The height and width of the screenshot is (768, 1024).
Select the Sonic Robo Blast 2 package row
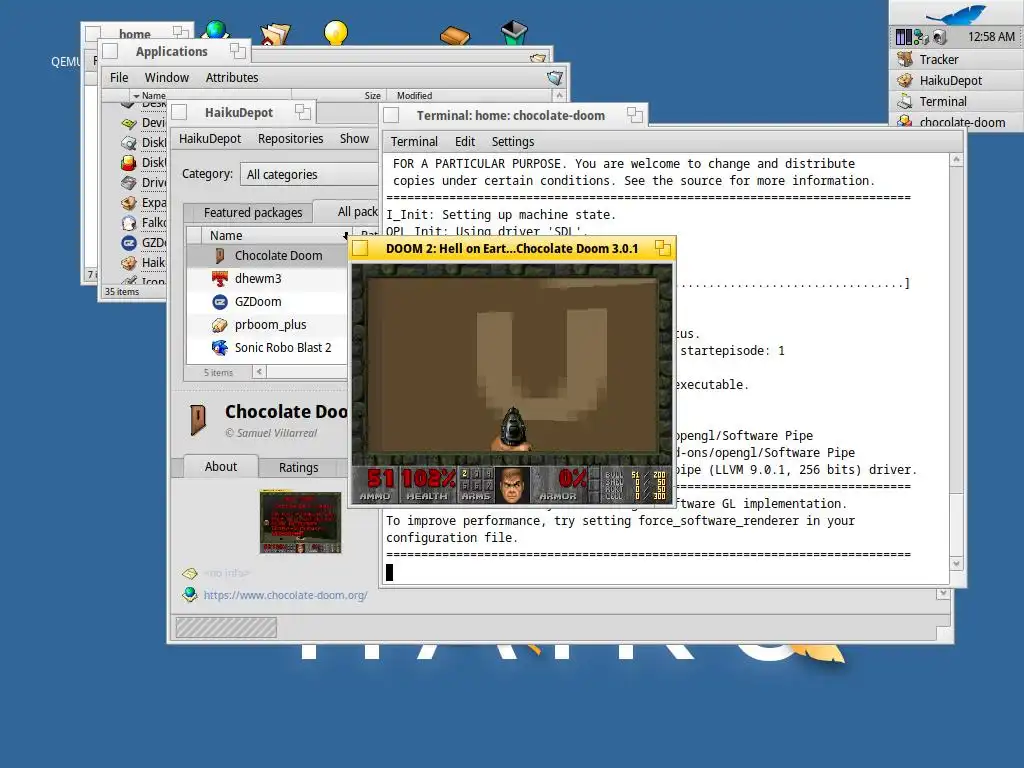(266, 347)
